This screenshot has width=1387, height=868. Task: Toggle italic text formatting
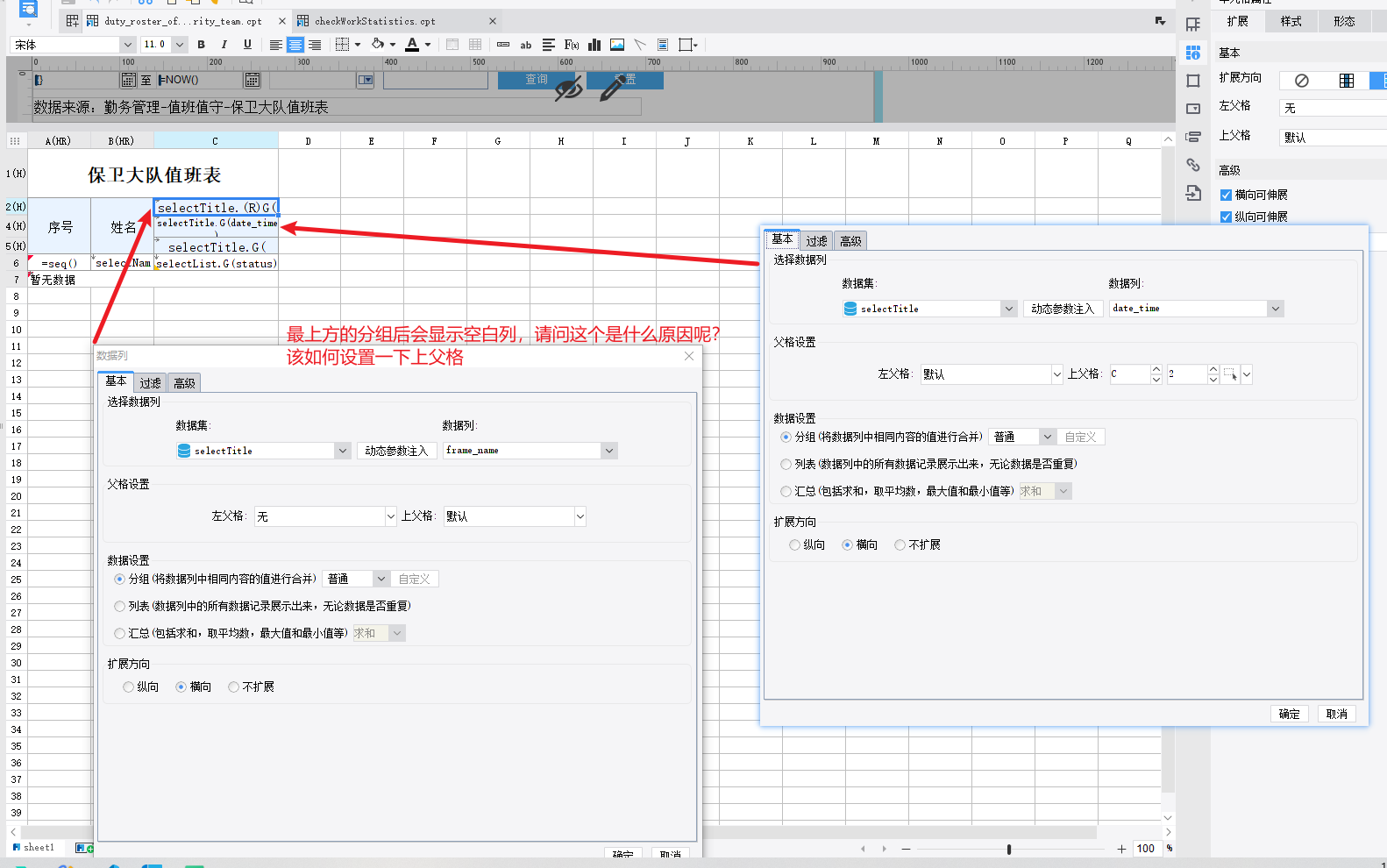coord(224,45)
